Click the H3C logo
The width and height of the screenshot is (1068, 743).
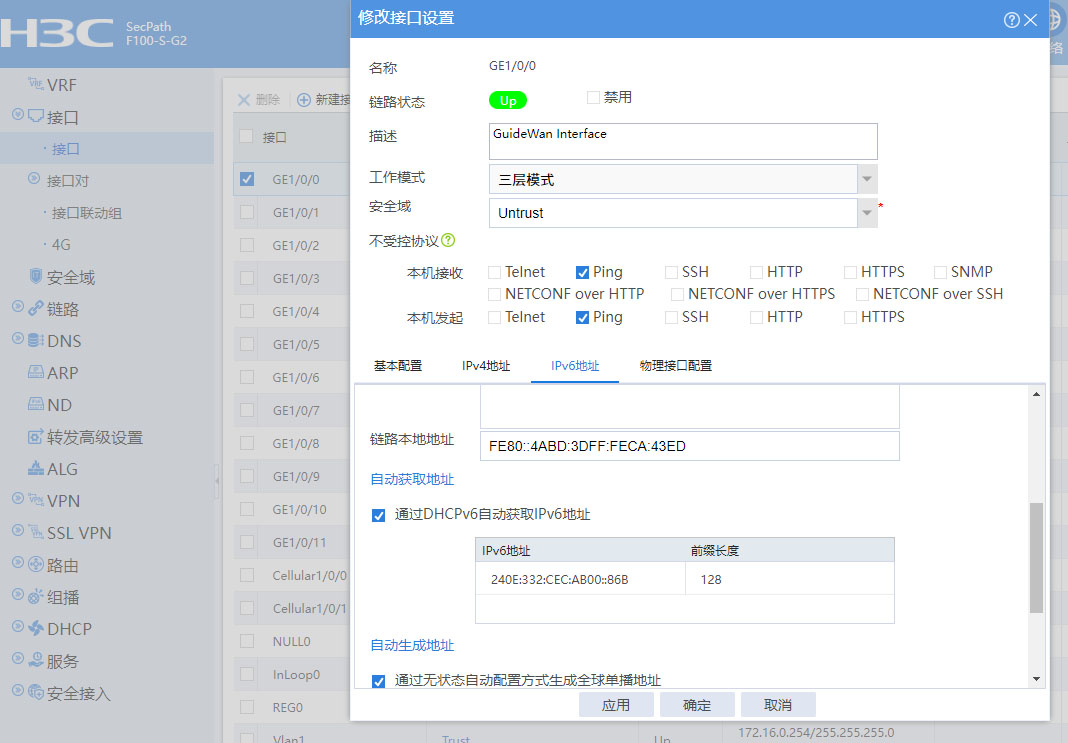pos(57,33)
